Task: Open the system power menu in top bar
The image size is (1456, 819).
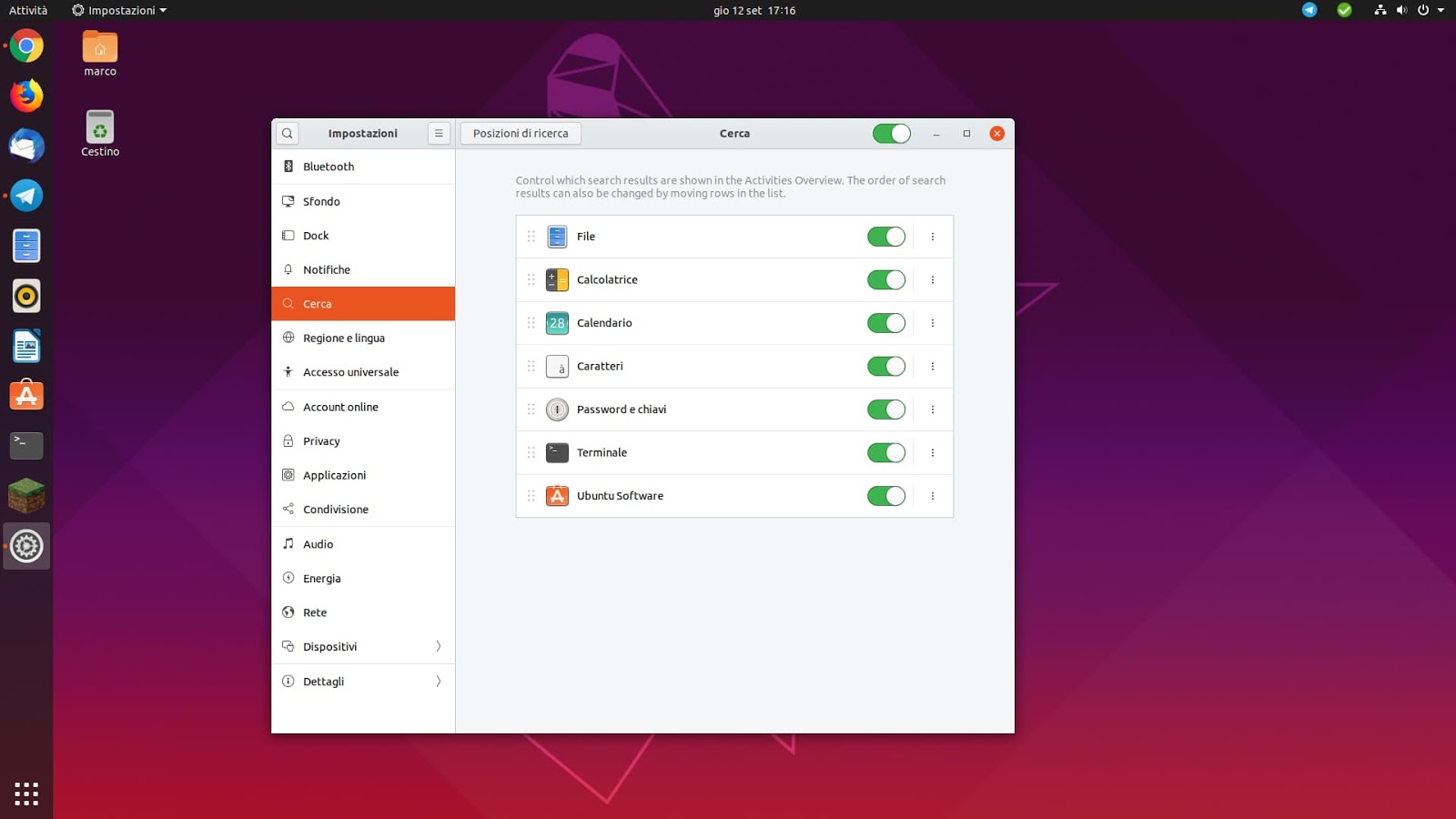Action: (x=1423, y=10)
